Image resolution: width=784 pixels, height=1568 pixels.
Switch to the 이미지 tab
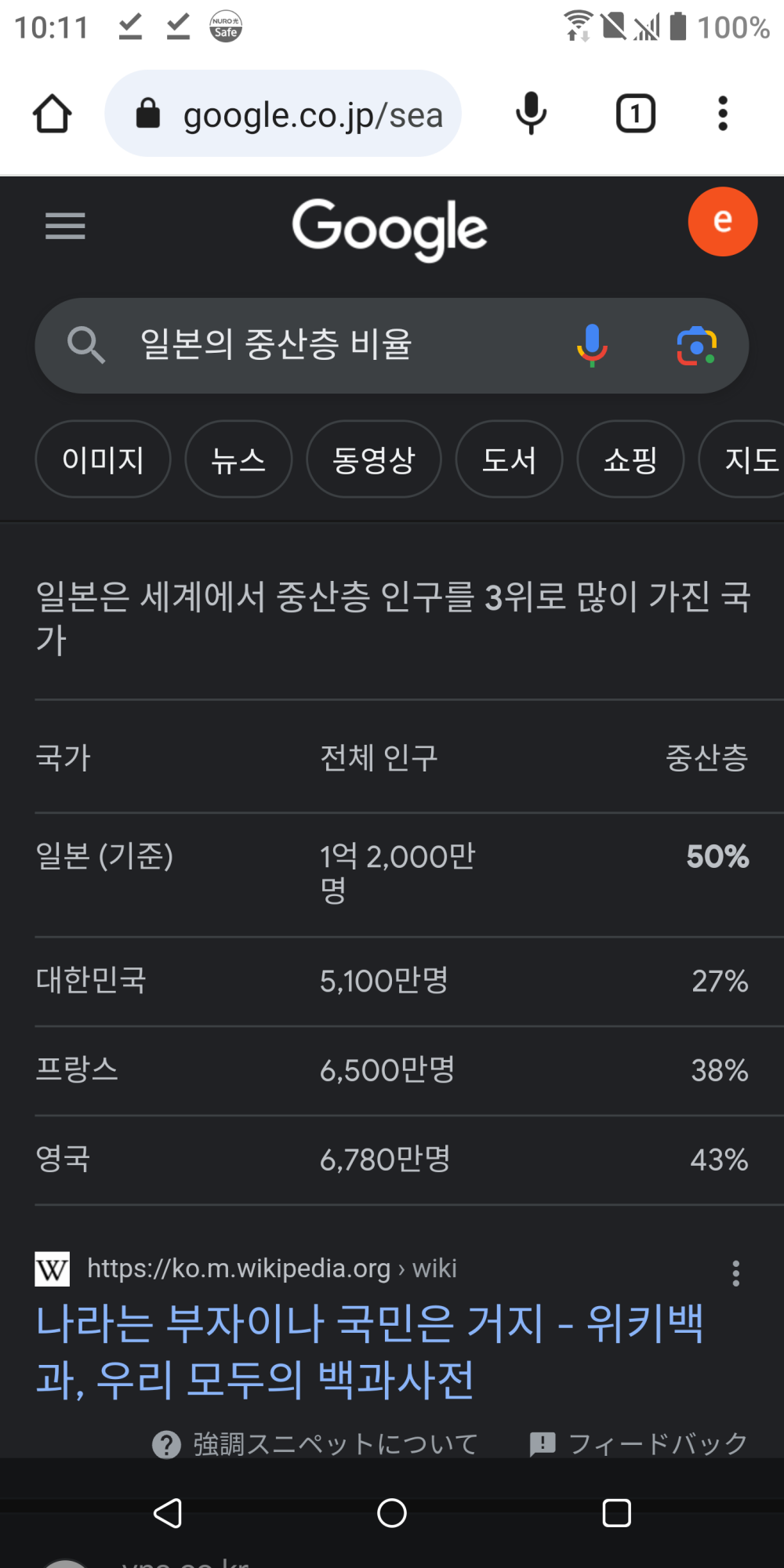[x=103, y=459]
